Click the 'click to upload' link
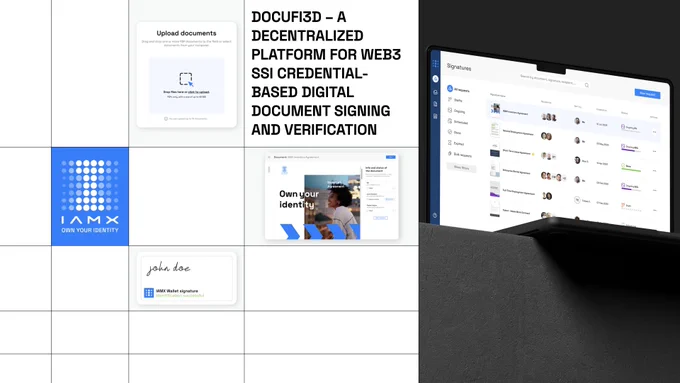This screenshot has width=680, height=383. 198,92
